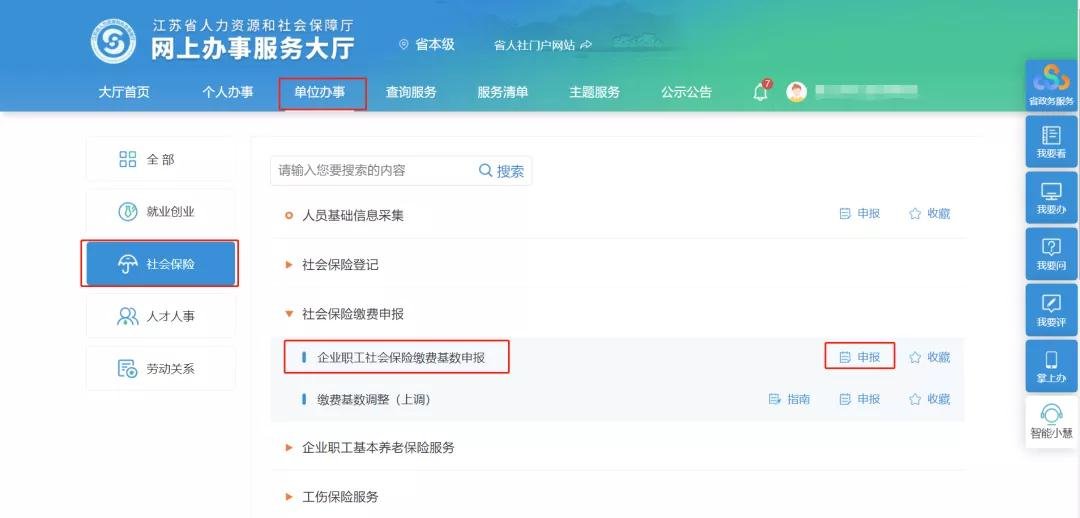Screen dimensions: 1080x518
Task: Open 省政务服务 from right sidebar
Action: (x=1050, y=84)
